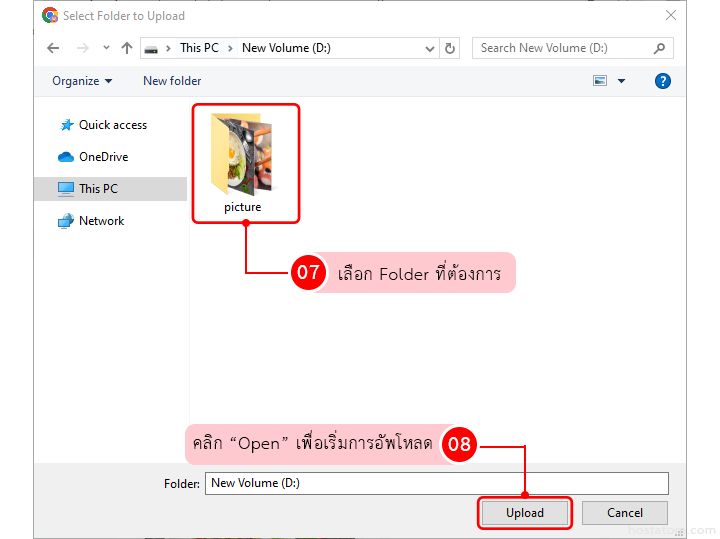This screenshot has height=539, width=720.
Task: Click the Cancel button
Action: (x=624, y=513)
